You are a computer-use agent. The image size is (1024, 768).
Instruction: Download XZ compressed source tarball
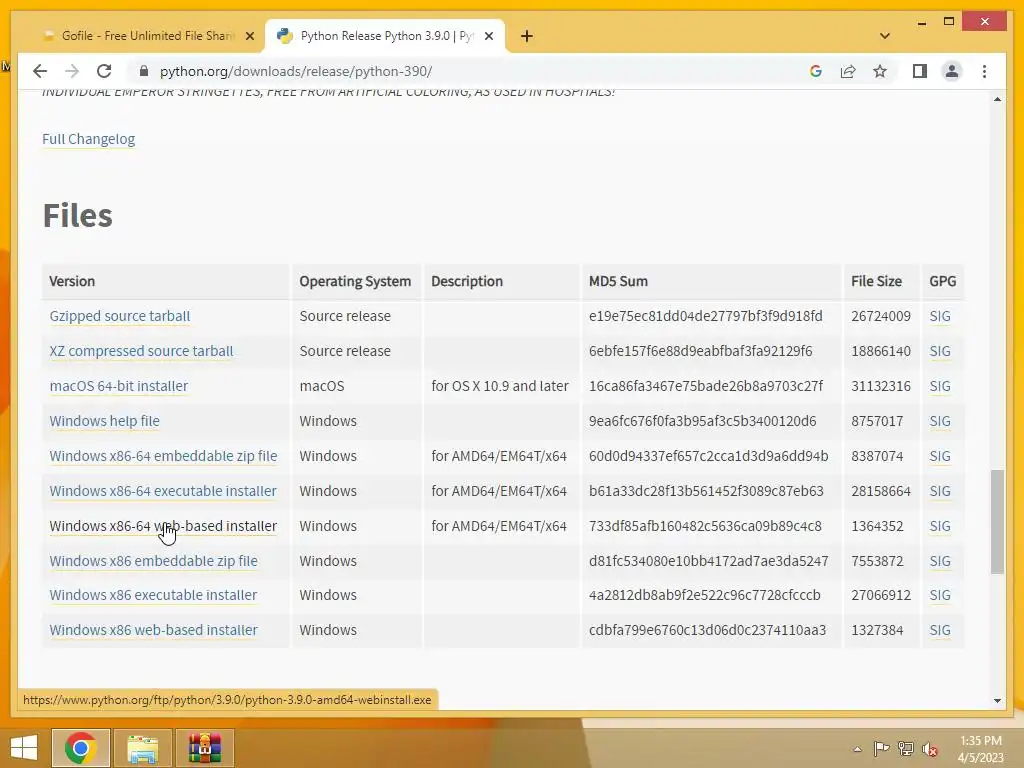pyautogui.click(x=141, y=351)
